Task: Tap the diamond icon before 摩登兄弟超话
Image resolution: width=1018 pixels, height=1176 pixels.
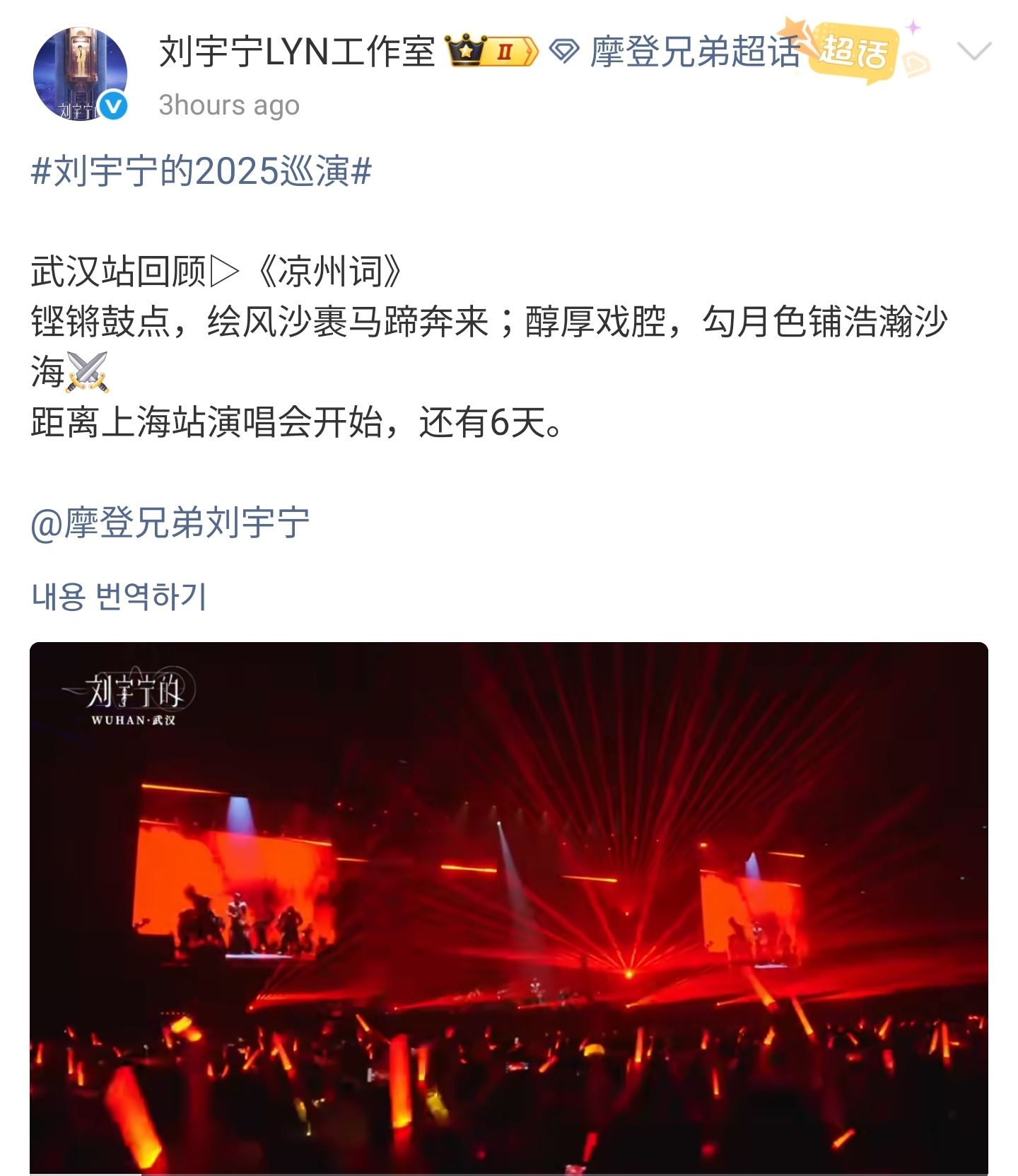Action: click(x=564, y=51)
